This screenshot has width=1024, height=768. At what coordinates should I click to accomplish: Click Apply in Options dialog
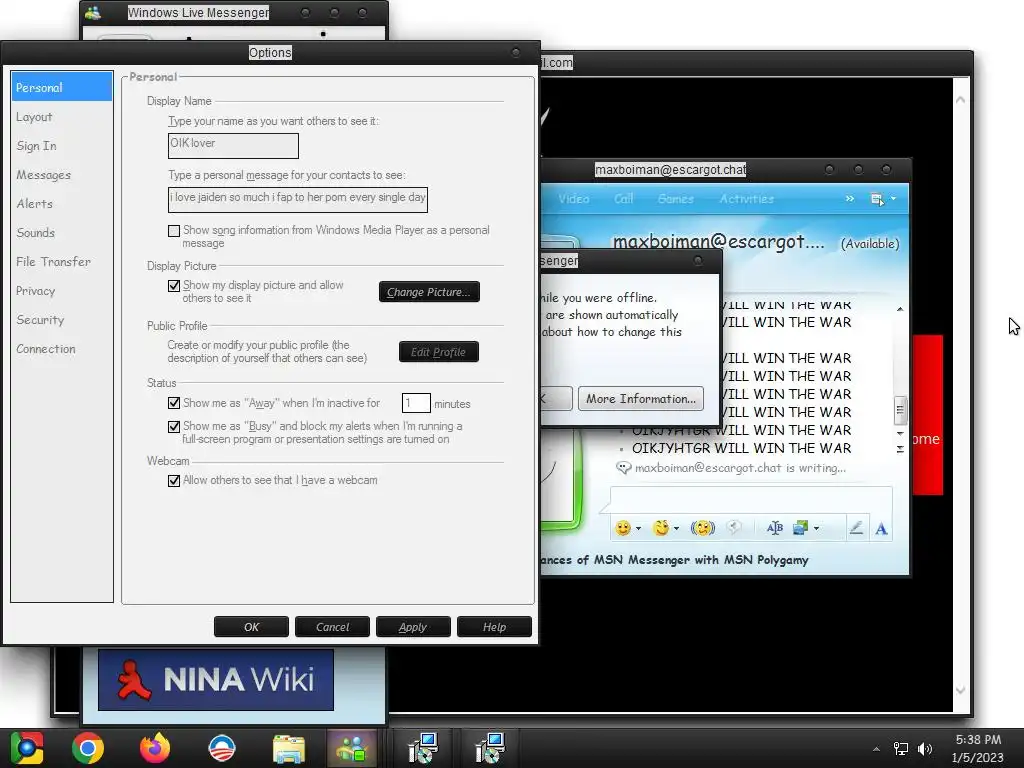(x=413, y=627)
